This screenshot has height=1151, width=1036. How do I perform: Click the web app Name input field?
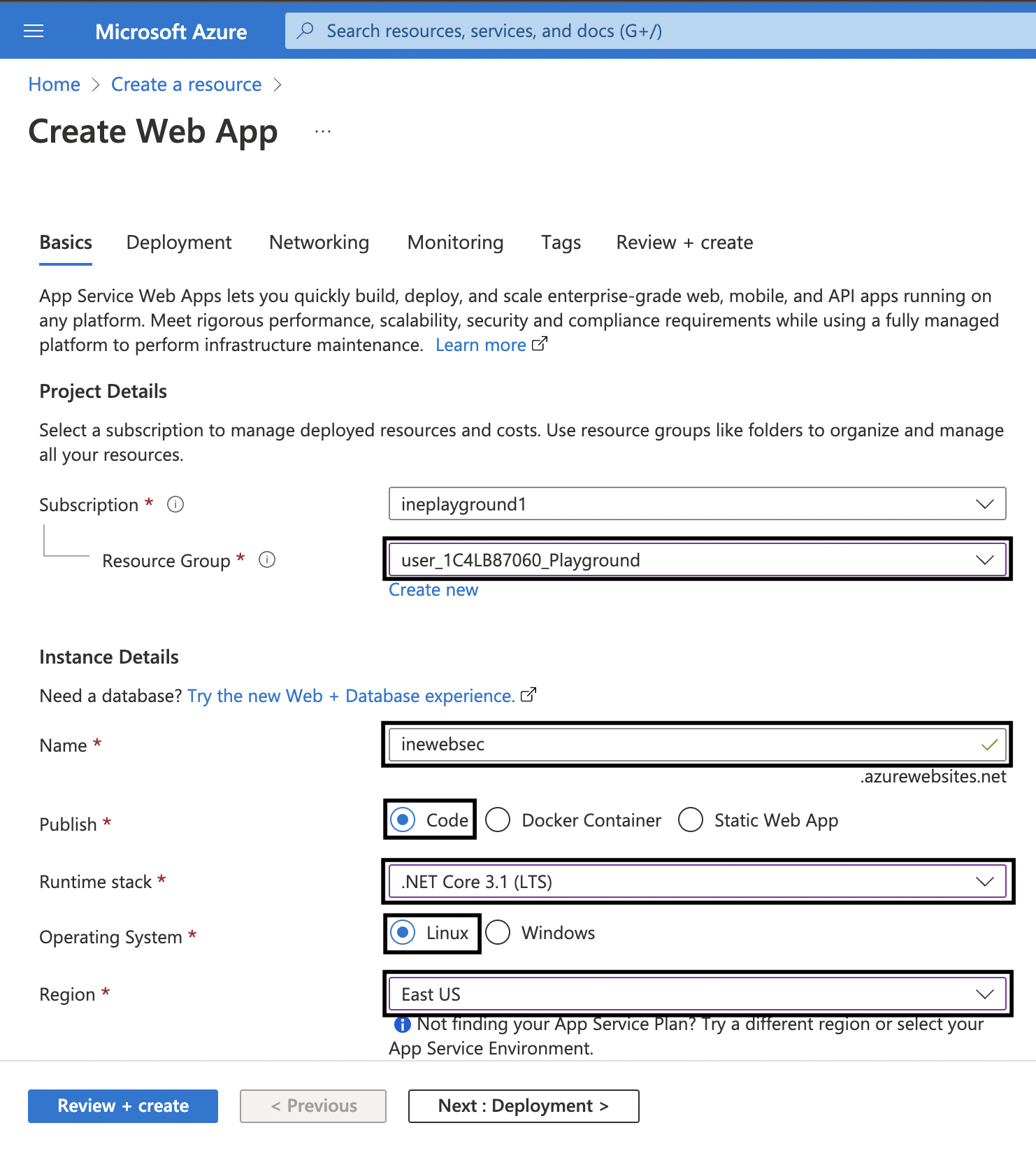pyautogui.click(x=685, y=745)
